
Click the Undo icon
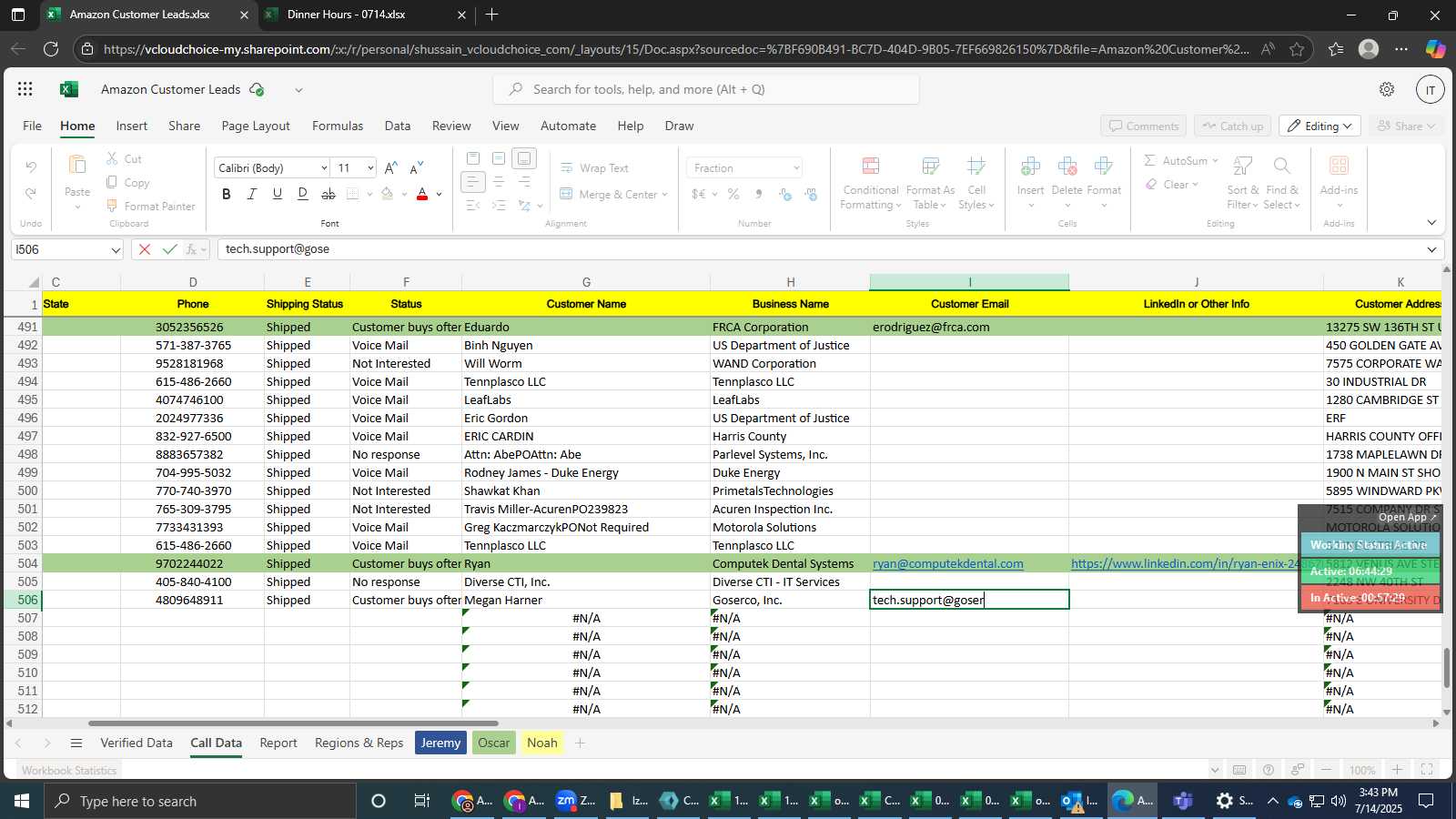[31, 167]
